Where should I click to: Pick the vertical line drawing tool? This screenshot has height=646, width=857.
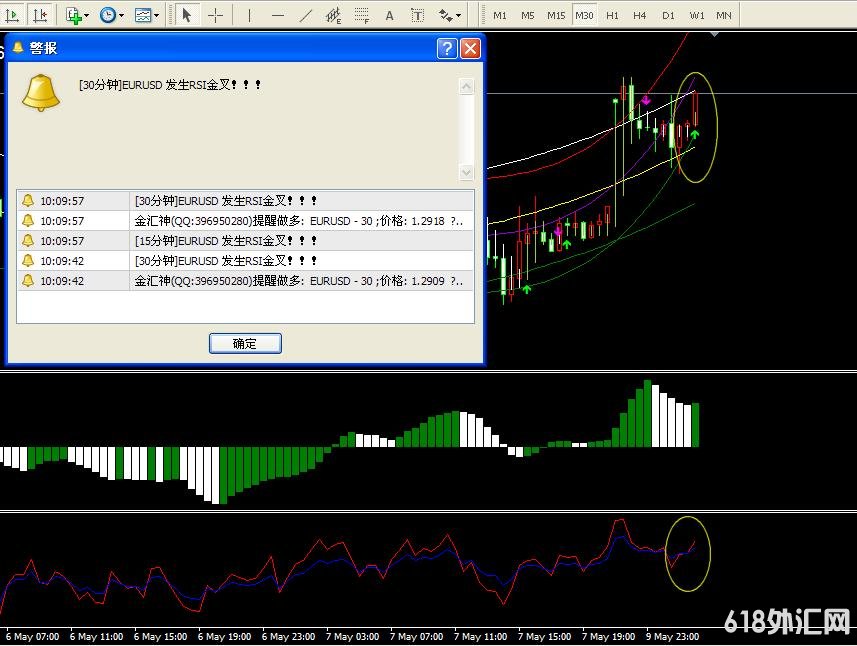(x=249, y=15)
